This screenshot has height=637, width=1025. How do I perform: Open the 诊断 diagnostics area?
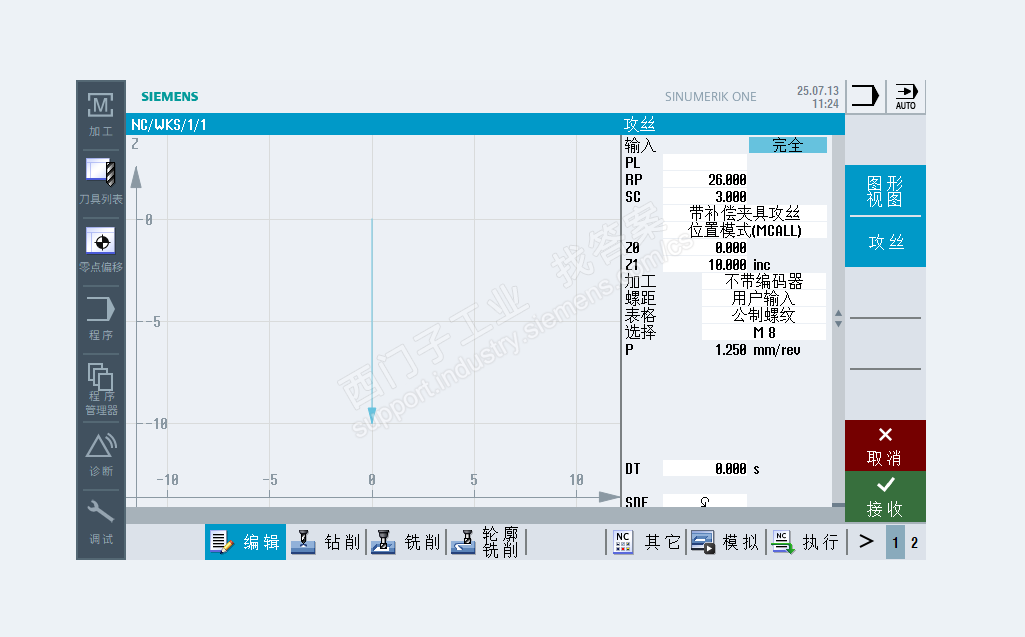[x=101, y=455]
